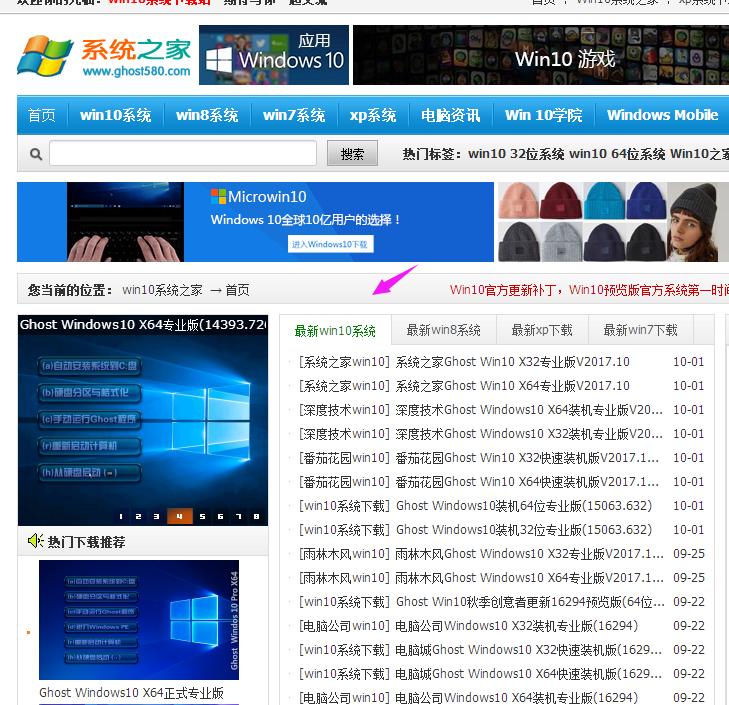Image resolution: width=729 pixels, height=705 pixels.
Task: Click the 进入Windows10下载 banner button
Action: point(329,244)
